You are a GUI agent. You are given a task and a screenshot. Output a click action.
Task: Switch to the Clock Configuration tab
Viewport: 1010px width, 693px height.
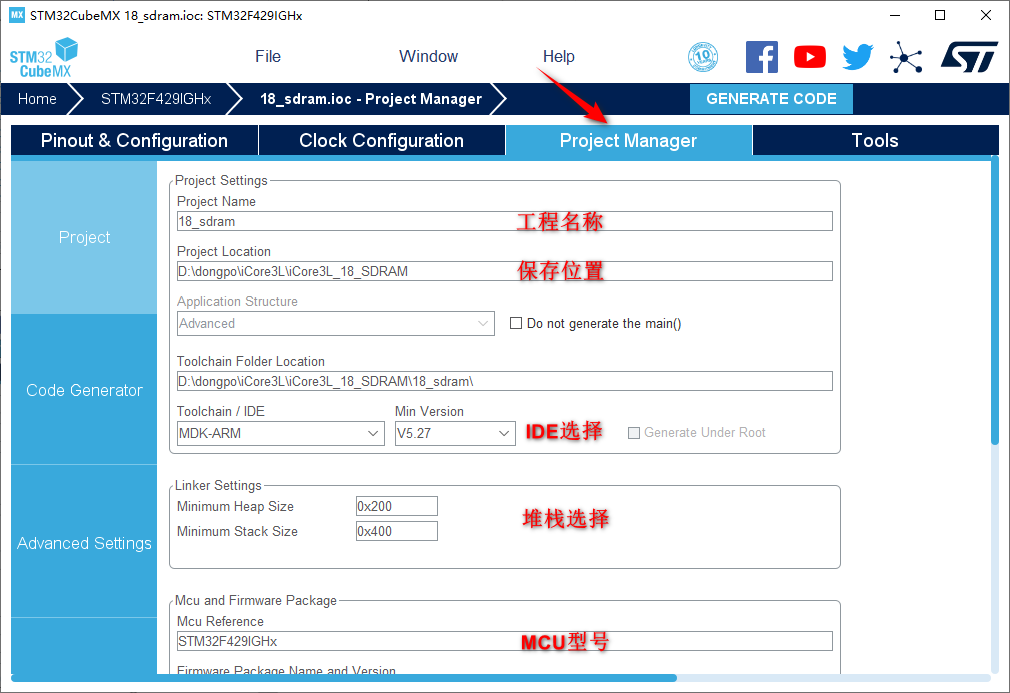381,141
